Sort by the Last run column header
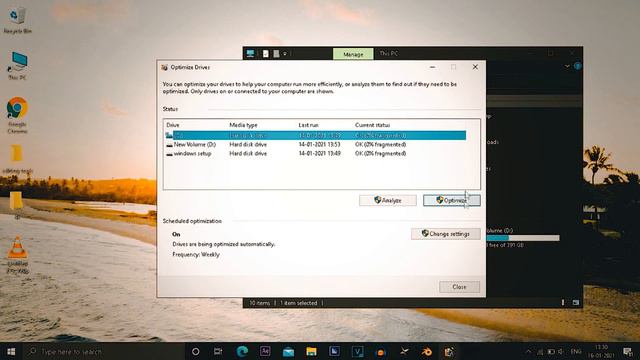 [308, 125]
